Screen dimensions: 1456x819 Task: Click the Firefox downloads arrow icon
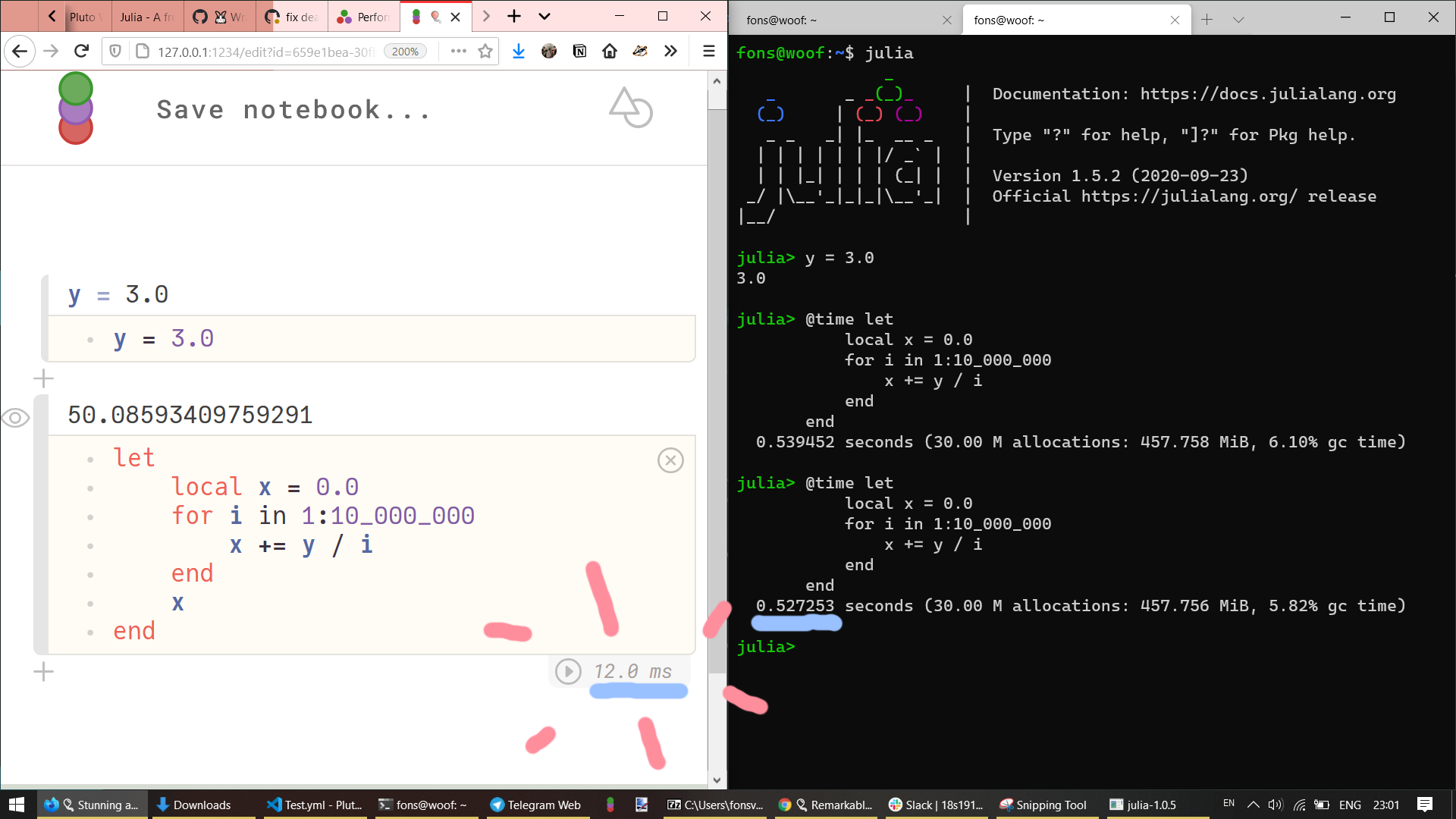519,52
